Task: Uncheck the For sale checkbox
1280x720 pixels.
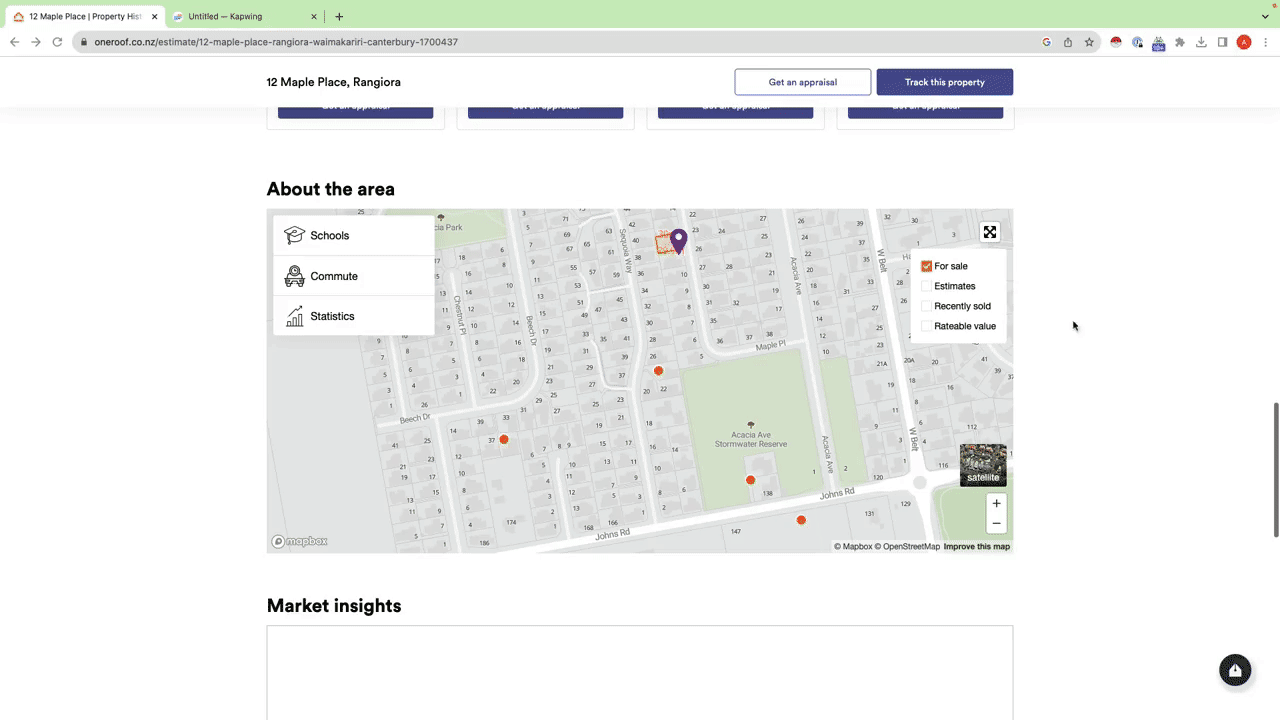Action: click(x=926, y=266)
